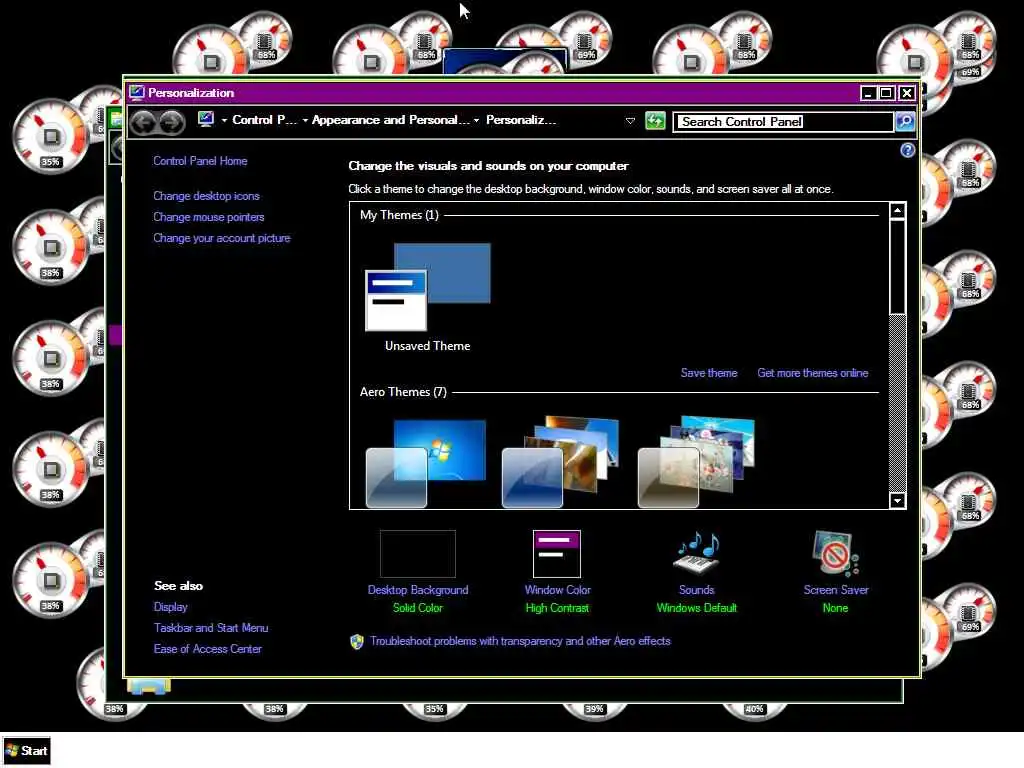Click Troubleshoot problems with transparency link

click(x=520, y=641)
